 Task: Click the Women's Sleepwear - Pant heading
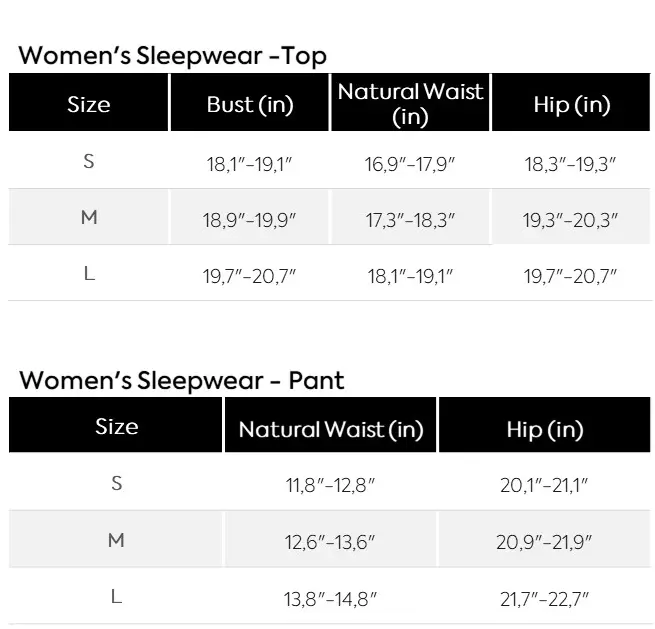181,381
